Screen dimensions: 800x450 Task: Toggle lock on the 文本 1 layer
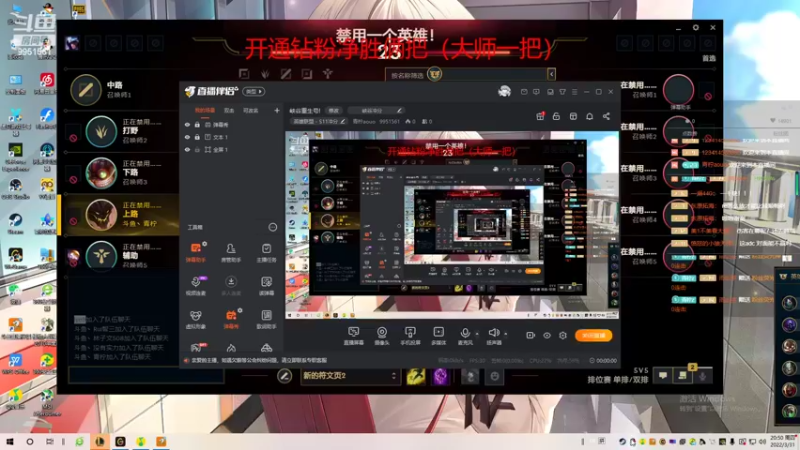coord(197,137)
